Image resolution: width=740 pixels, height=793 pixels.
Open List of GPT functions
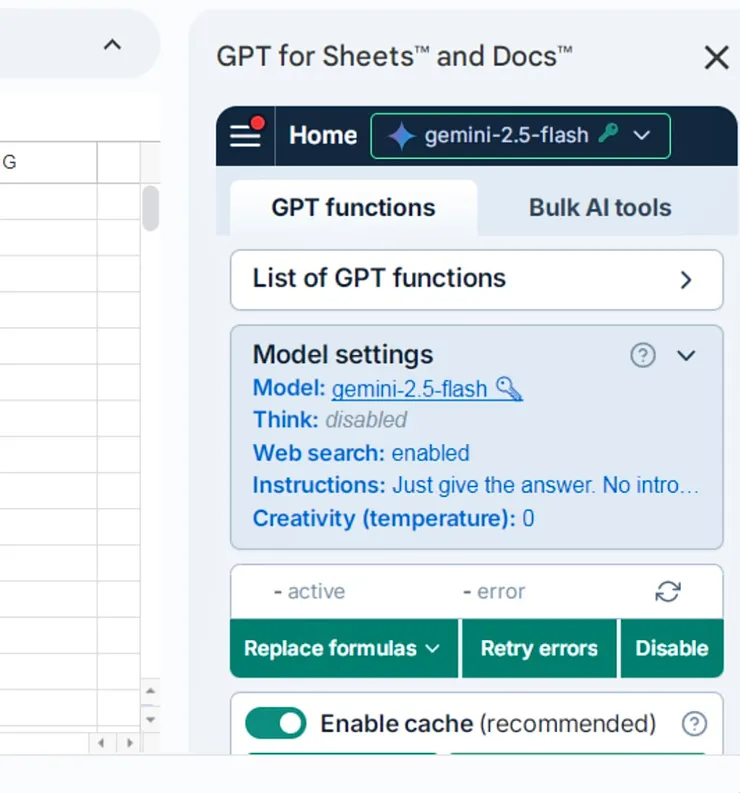coord(476,280)
